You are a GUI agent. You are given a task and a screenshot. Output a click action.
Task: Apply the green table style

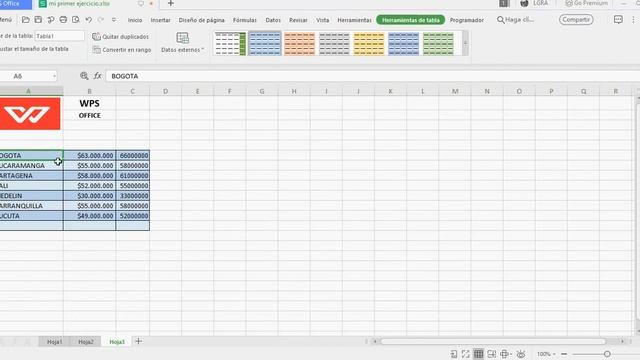coord(438,44)
